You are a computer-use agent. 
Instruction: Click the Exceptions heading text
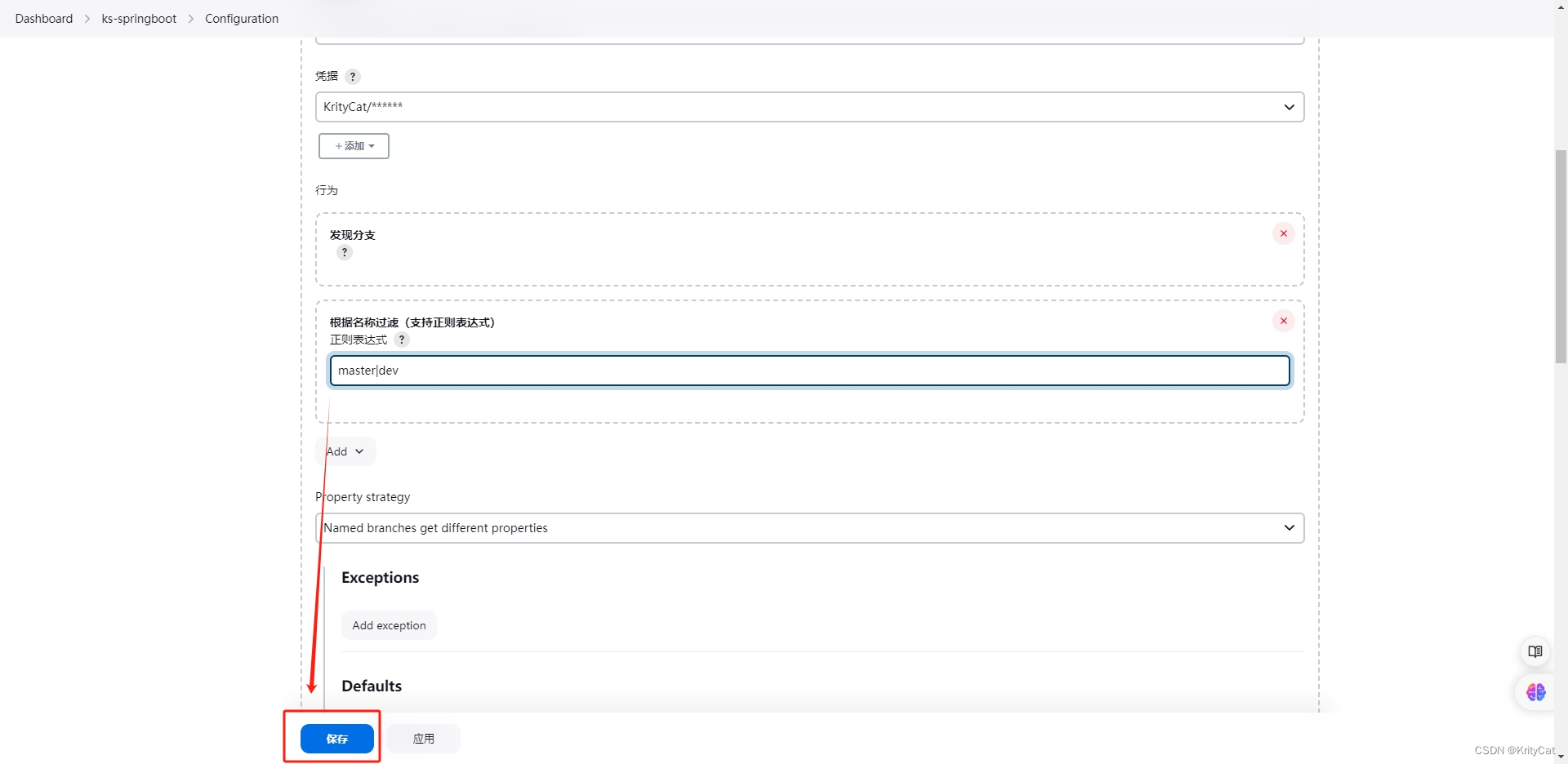pos(380,577)
